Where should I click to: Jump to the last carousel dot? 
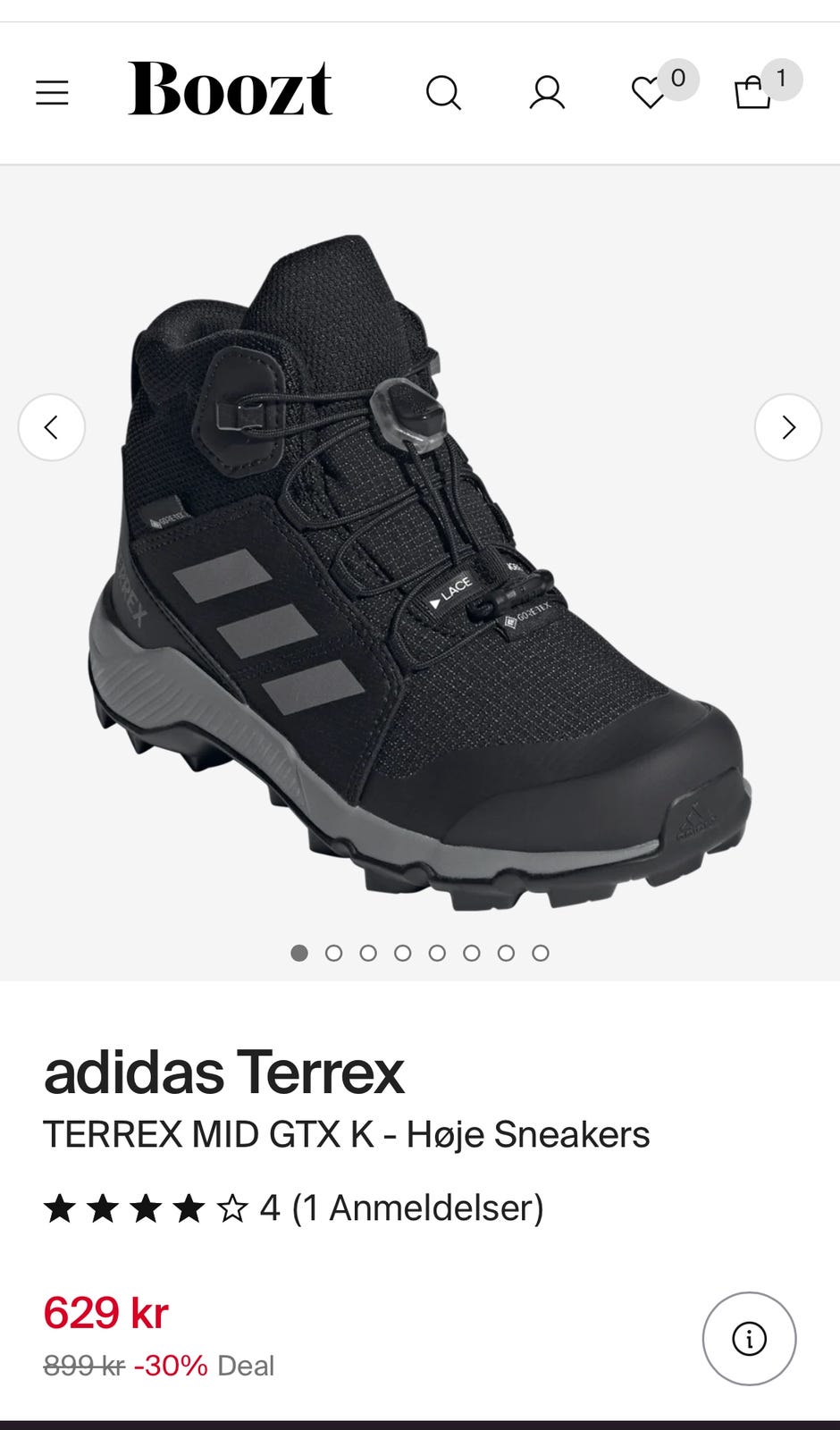(541, 953)
